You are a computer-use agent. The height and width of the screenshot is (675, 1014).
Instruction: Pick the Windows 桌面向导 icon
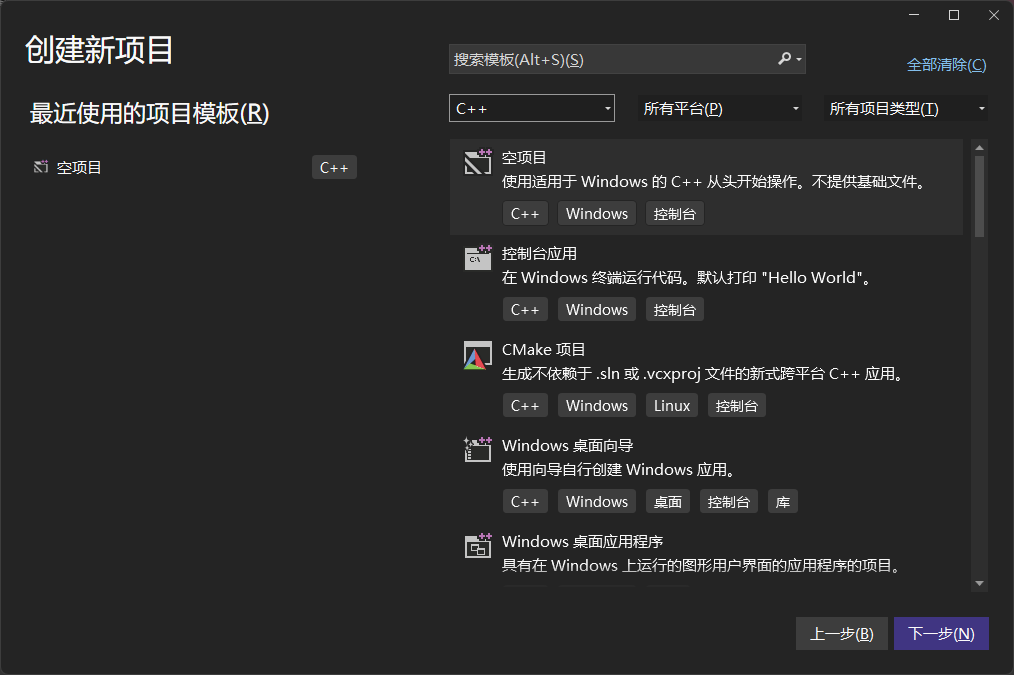pos(478,449)
